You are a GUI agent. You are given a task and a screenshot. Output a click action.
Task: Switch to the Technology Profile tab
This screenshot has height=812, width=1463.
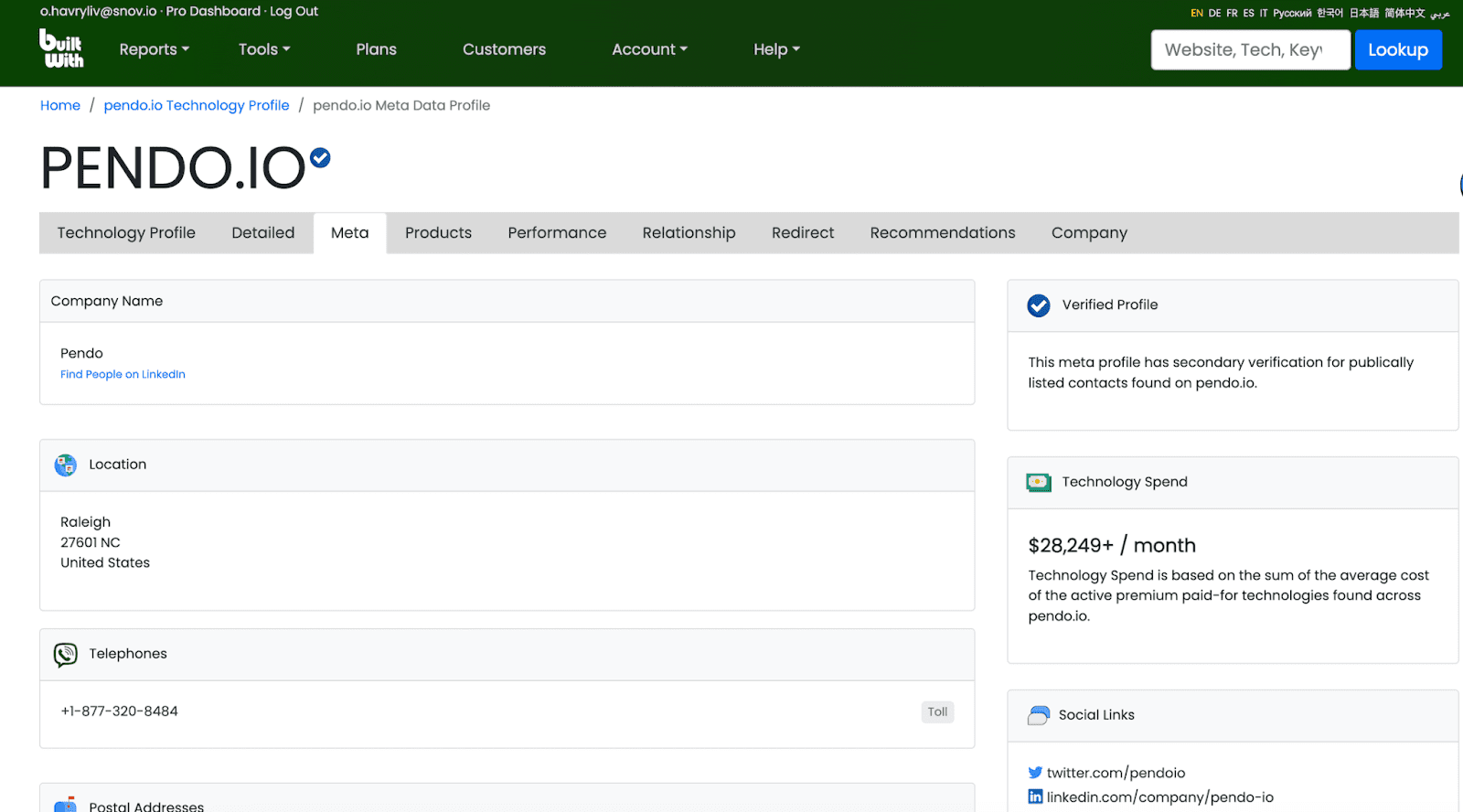click(x=126, y=233)
